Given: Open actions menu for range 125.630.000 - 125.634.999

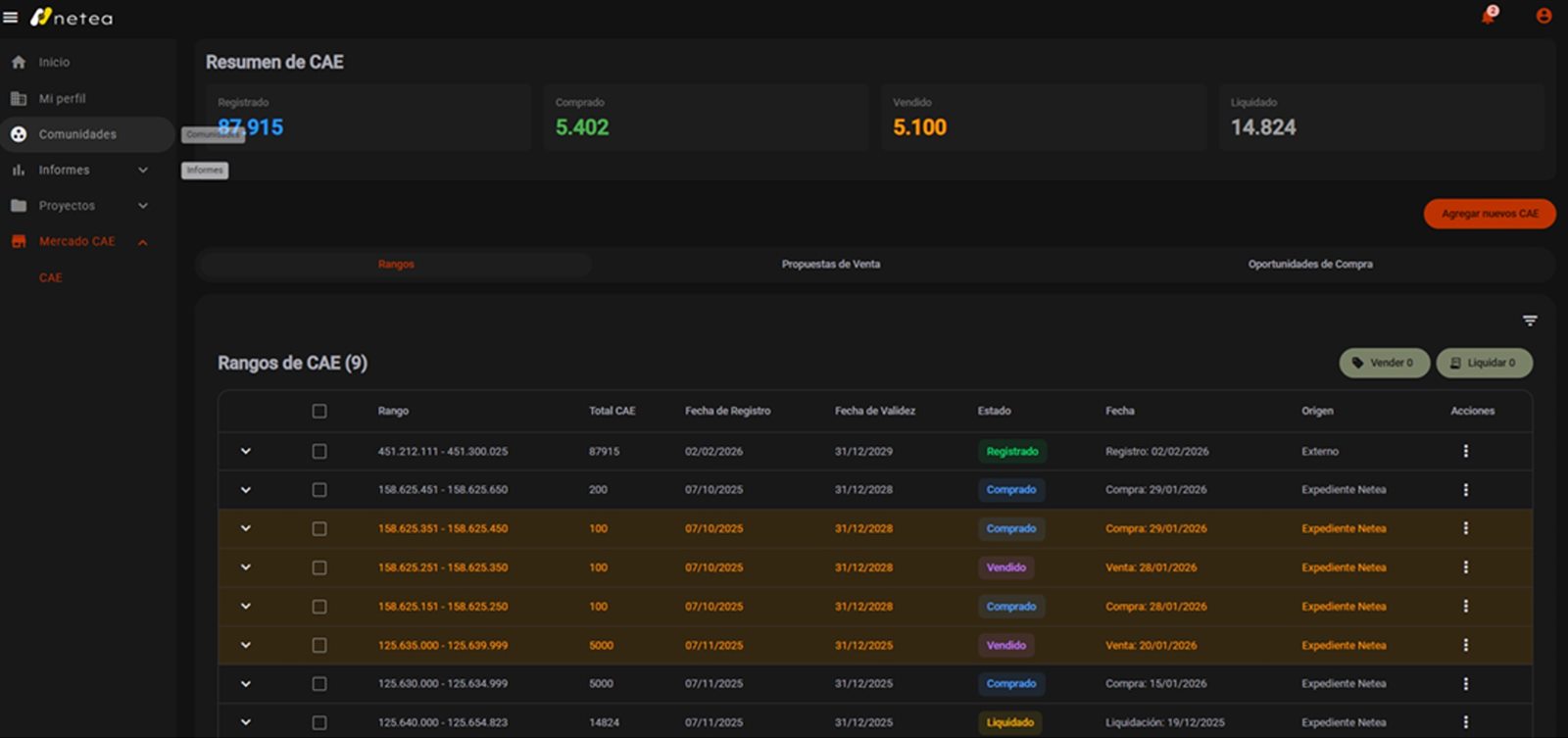Looking at the screenshot, I should (1466, 684).
